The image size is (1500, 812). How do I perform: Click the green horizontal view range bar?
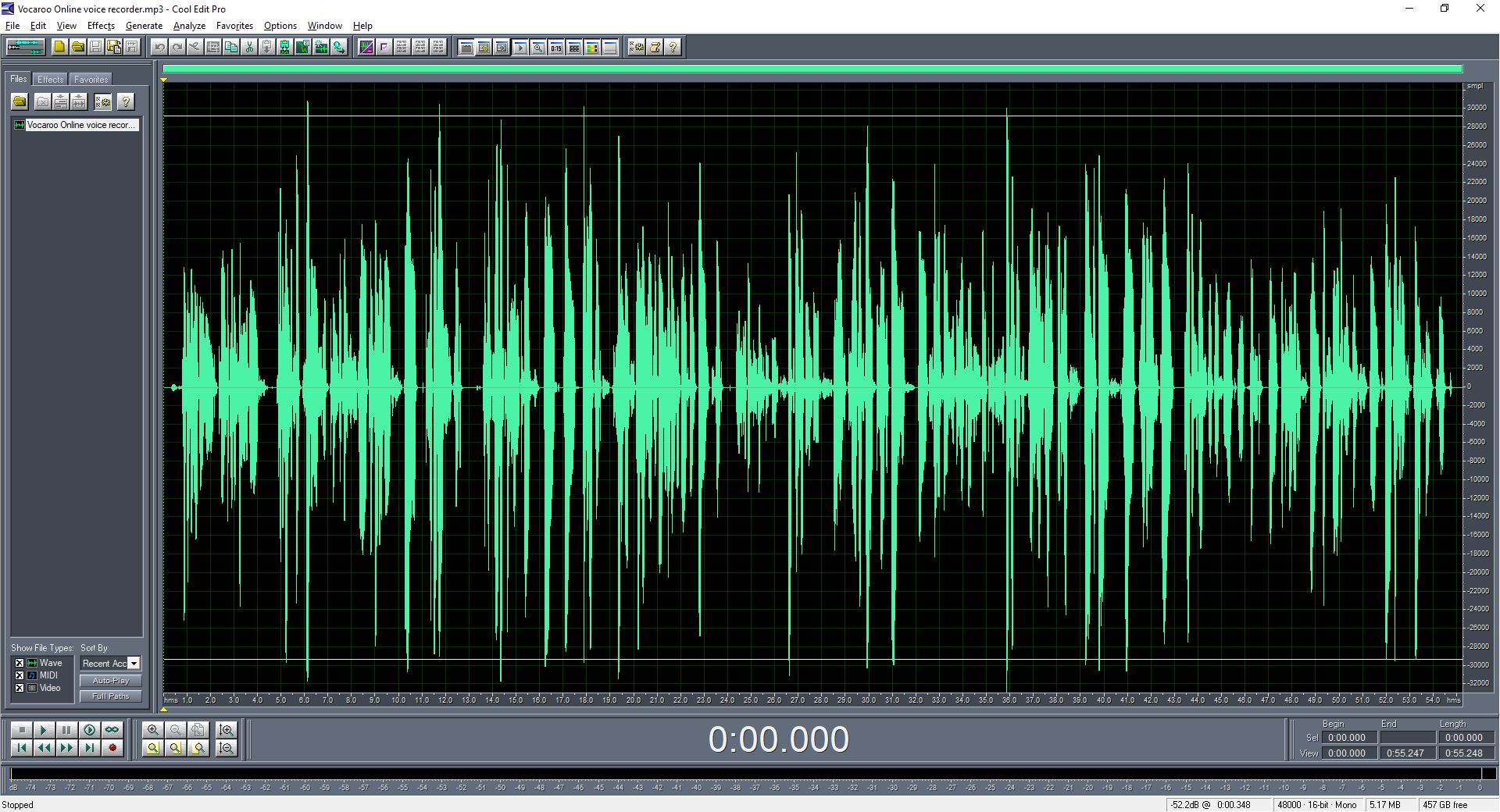[x=812, y=69]
